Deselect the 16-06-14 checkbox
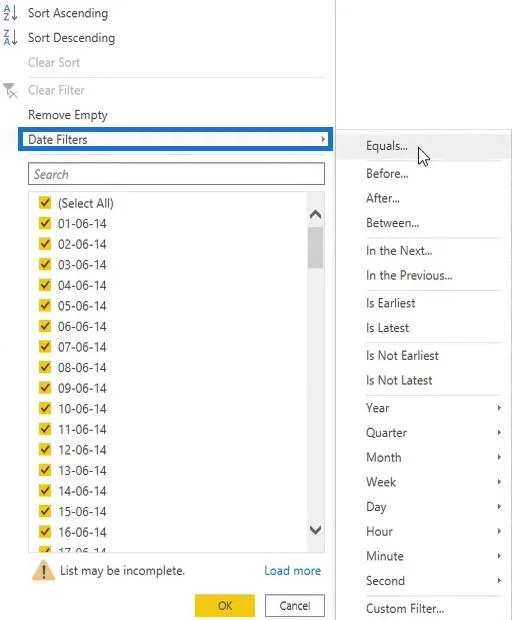Image resolution: width=512 pixels, height=620 pixels. click(45, 532)
